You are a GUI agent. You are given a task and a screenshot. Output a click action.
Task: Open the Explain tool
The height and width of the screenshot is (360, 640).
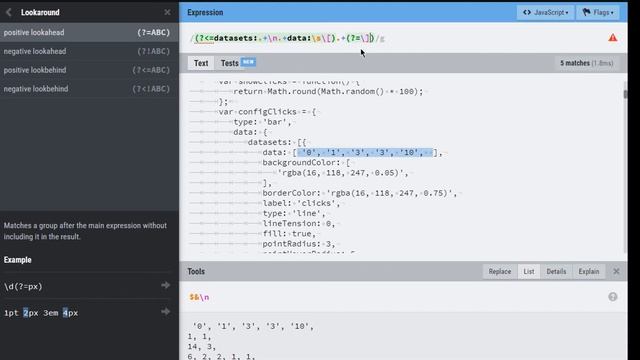pos(589,271)
